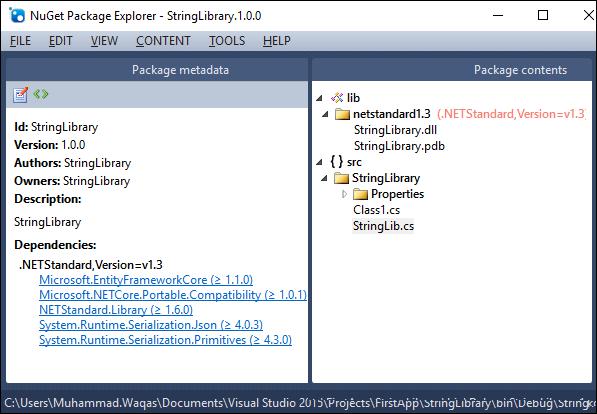Minimize the NuGet Package Explorer window
Screen dimensions: 597x414
[x=498, y=15]
